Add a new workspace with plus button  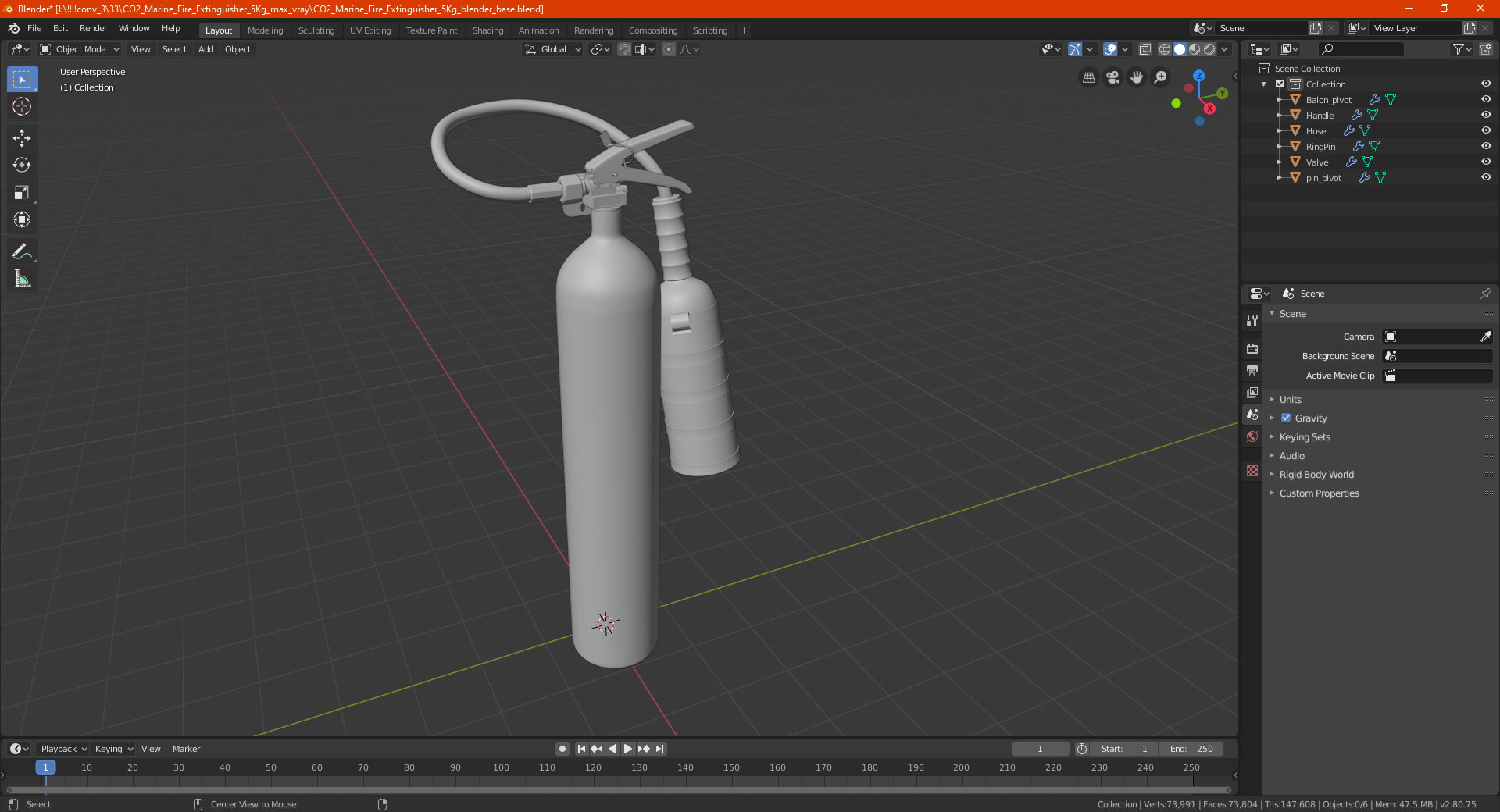click(744, 30)
